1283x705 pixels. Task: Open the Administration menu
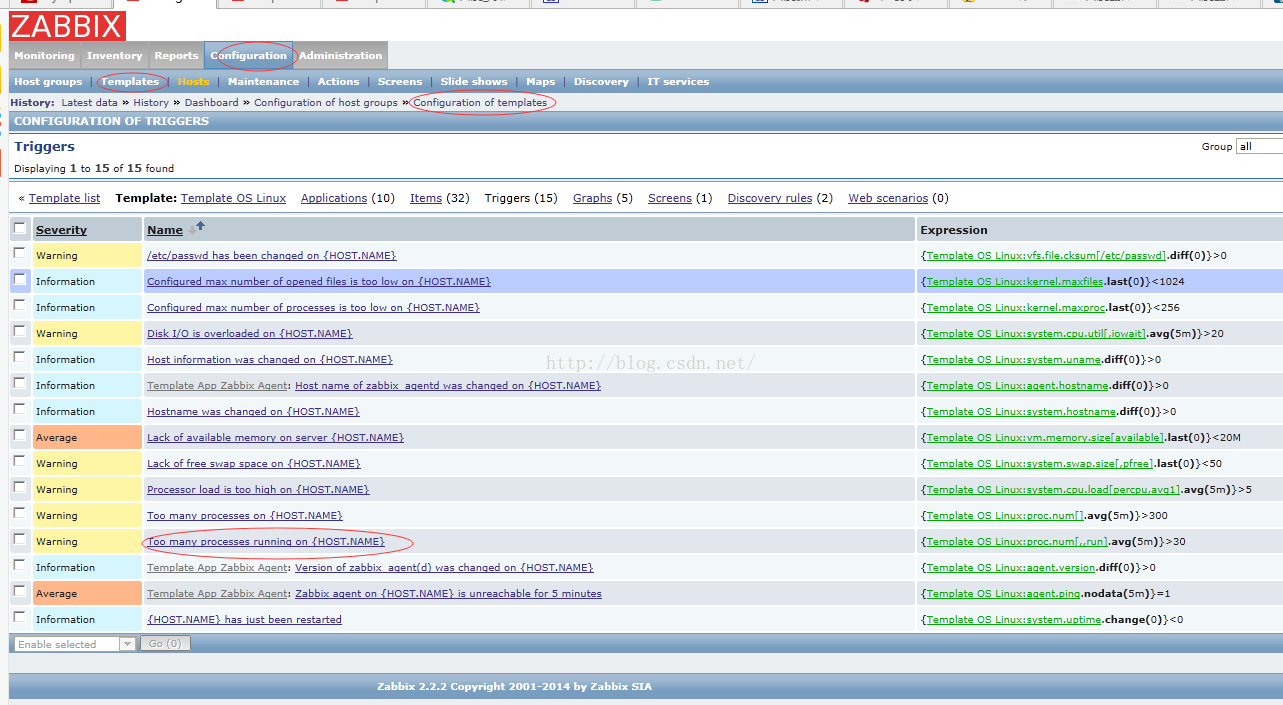340,56
